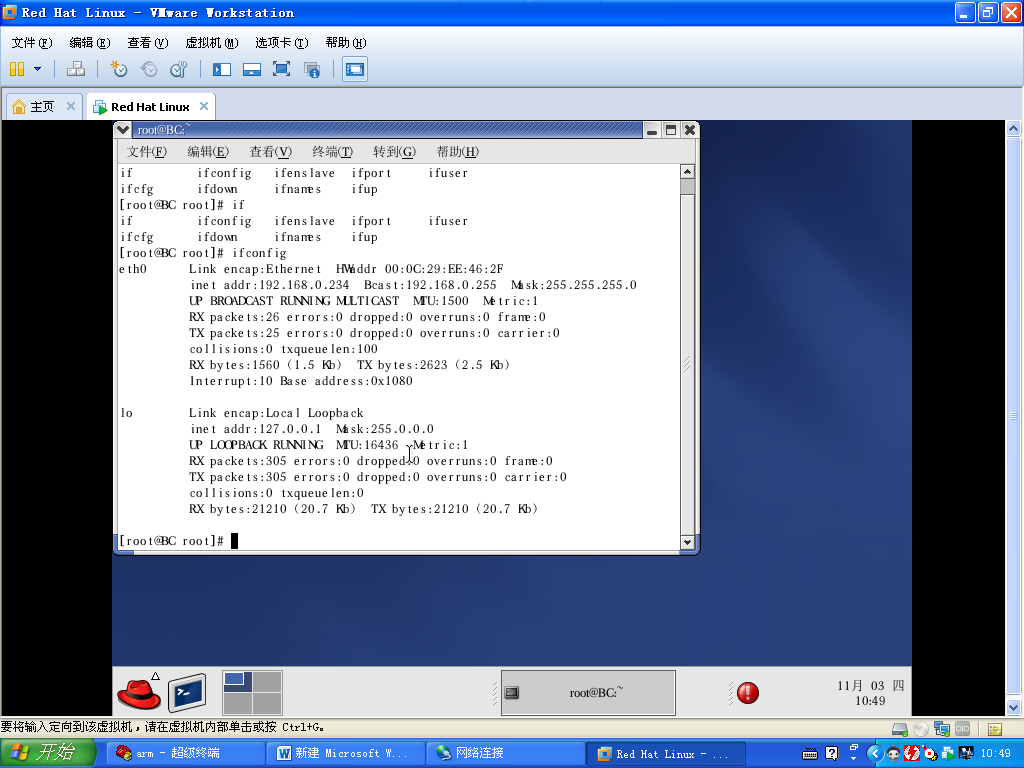Screen dimensions: 1024x768
Task: Click the terminal prompt input line
Action: click(398, 541)
